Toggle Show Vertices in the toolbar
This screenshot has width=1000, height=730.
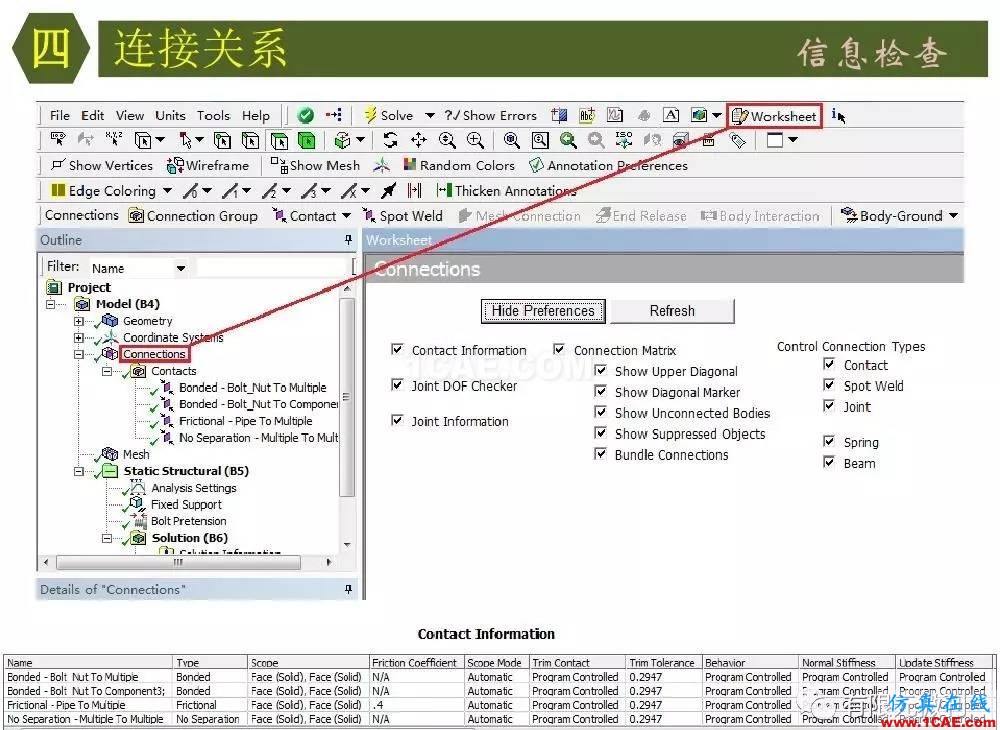pyautogui.click(x=102, y=165)
